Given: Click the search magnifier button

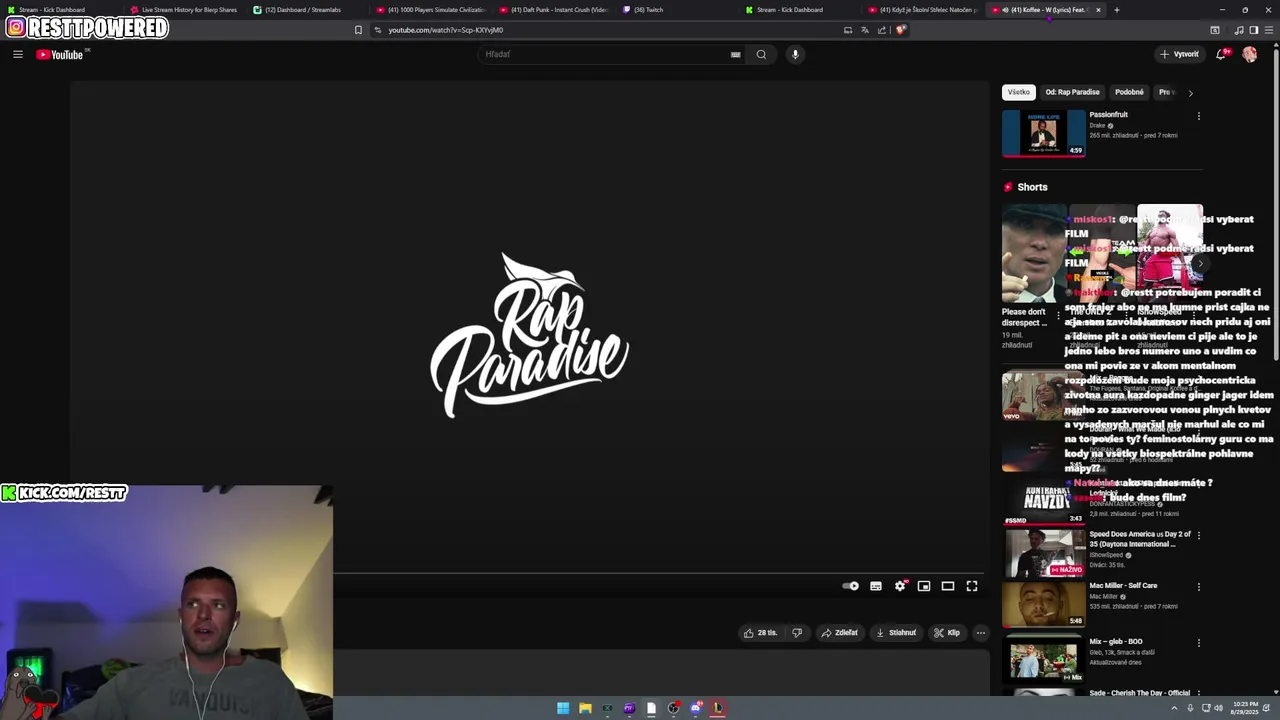Looking at the screenshot, I should [x=761, y=54].
